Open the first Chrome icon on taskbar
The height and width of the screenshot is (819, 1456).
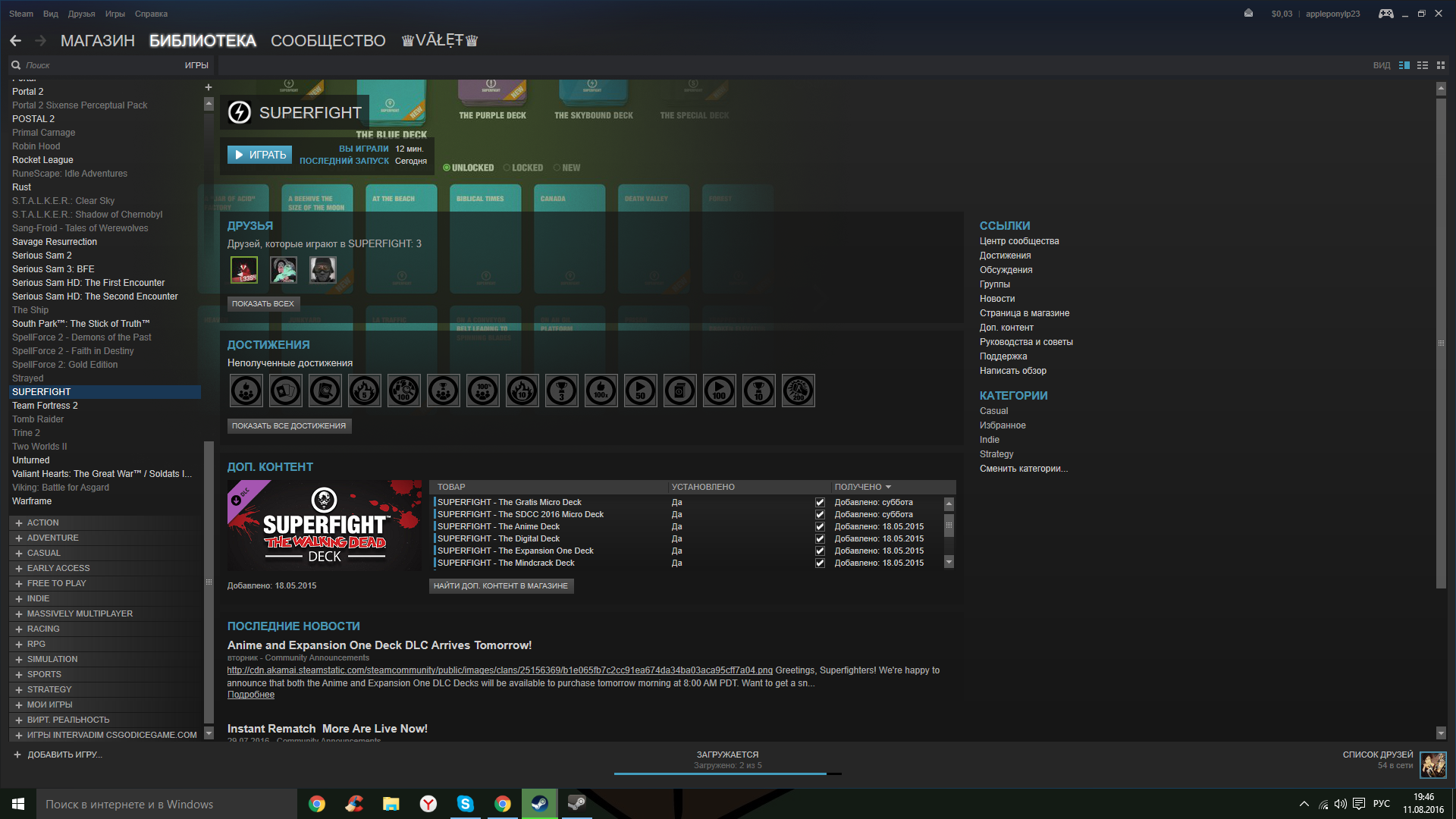point(317,804)
